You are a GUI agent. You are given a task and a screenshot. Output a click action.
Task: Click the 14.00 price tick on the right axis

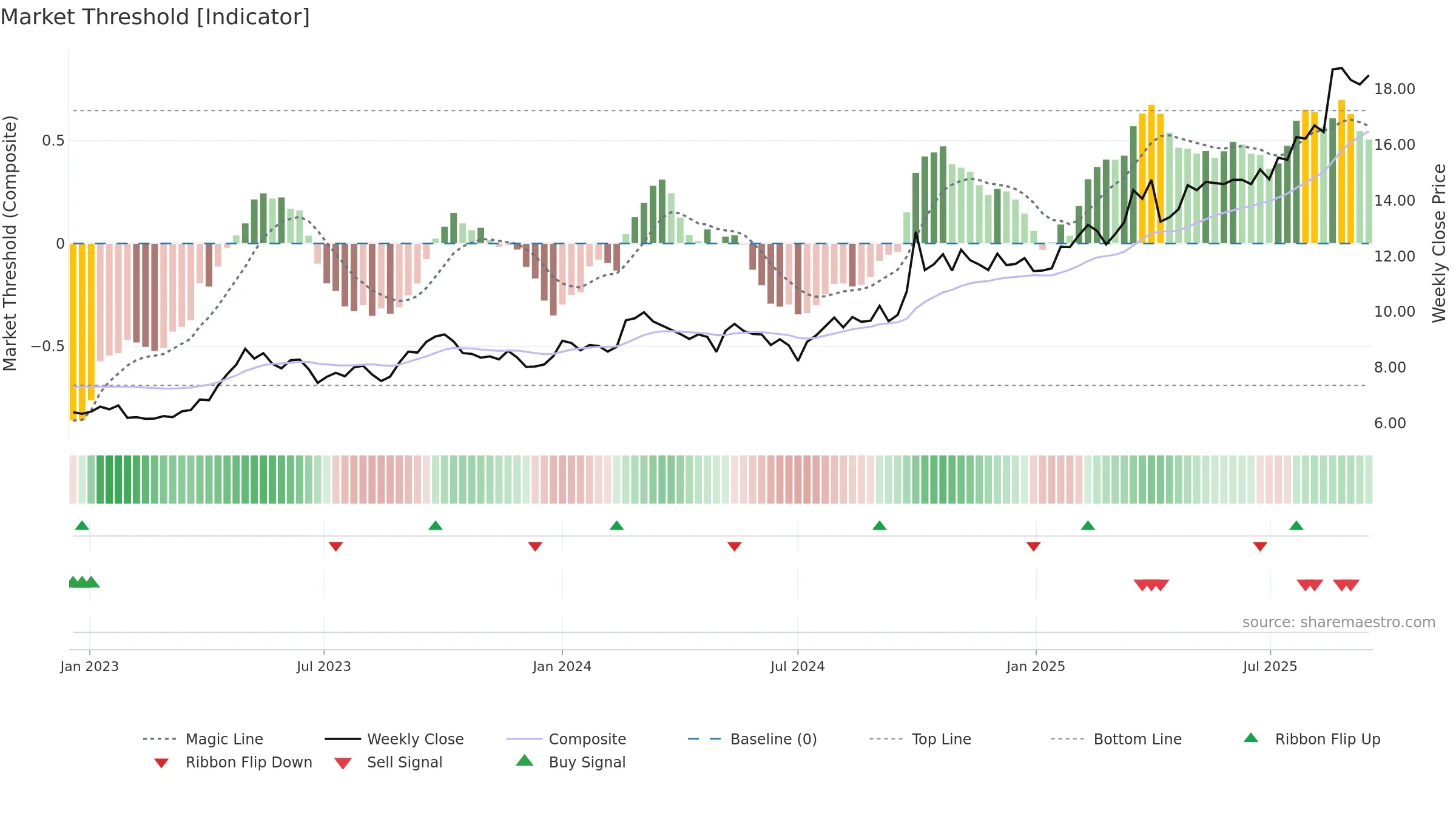point(1395,201)
